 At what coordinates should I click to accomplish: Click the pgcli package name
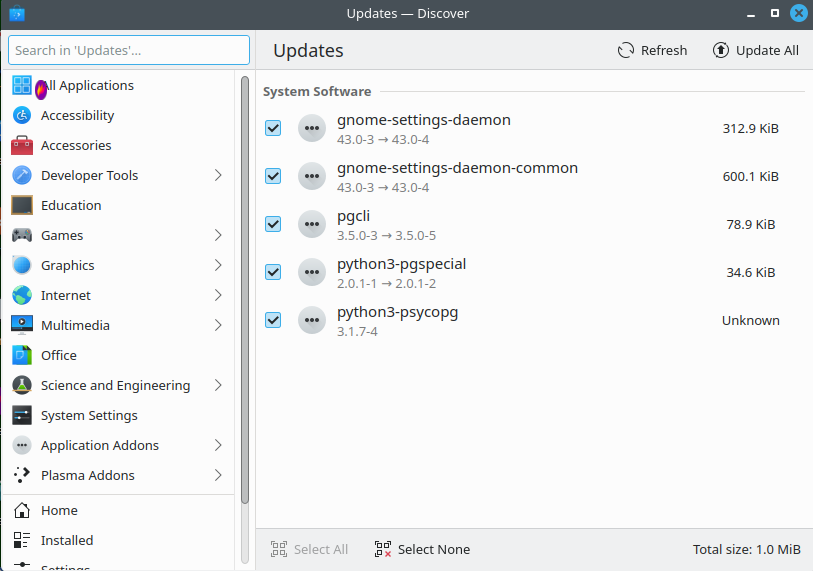353,216
